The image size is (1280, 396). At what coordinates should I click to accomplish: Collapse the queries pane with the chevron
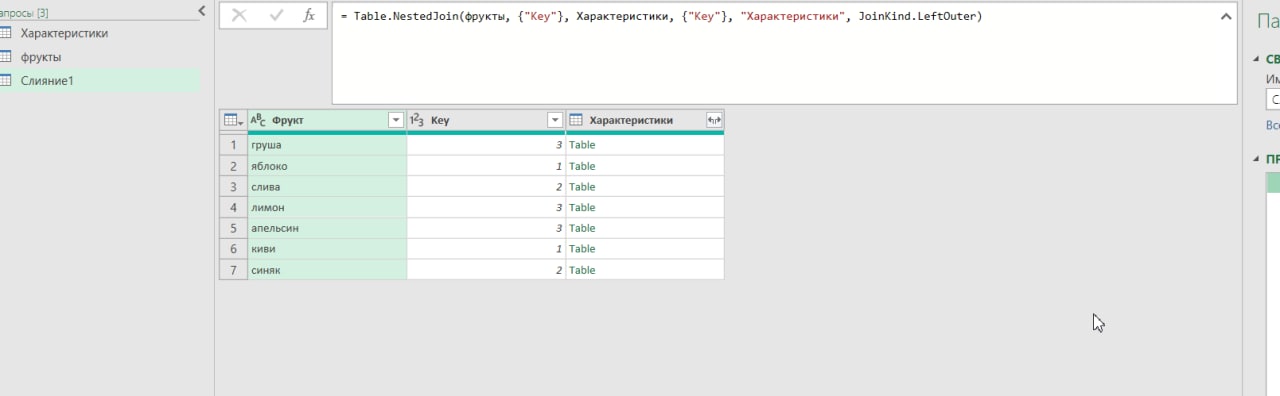pos(202,10)
